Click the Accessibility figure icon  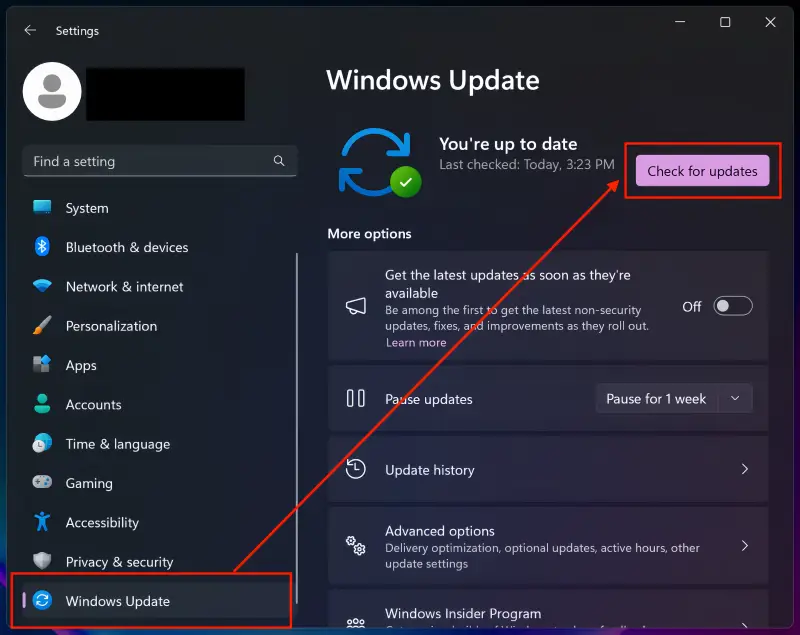pyautogui.click(x=42, y=522)
